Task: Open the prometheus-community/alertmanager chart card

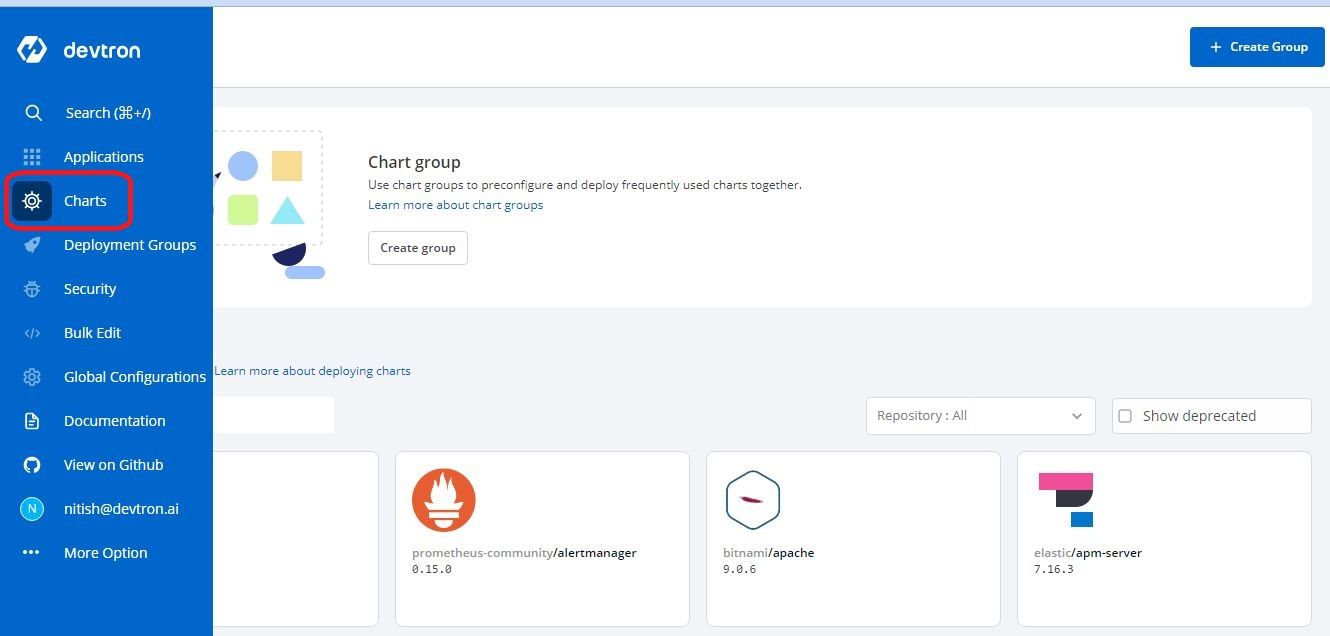Action: (542, 538)
